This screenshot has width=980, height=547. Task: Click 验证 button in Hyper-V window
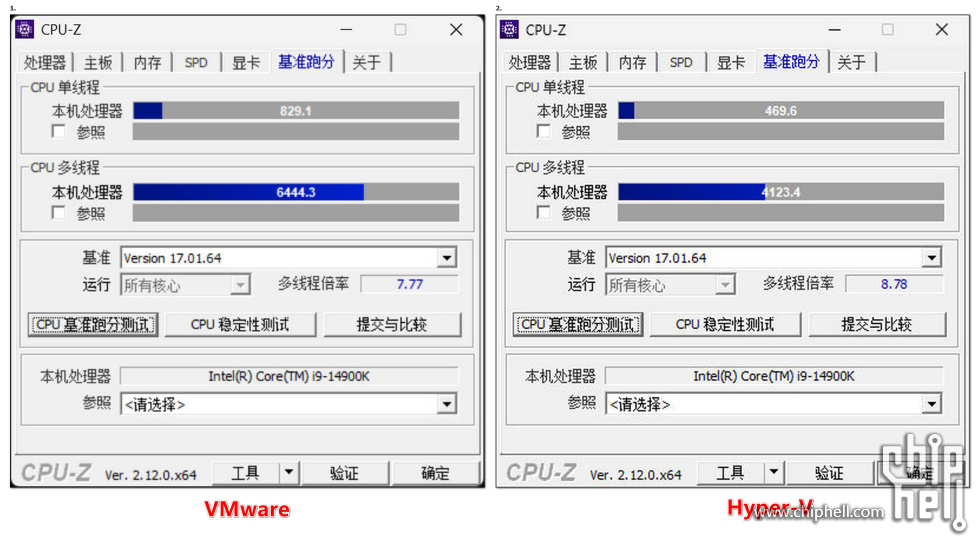[x=829, y=473]
